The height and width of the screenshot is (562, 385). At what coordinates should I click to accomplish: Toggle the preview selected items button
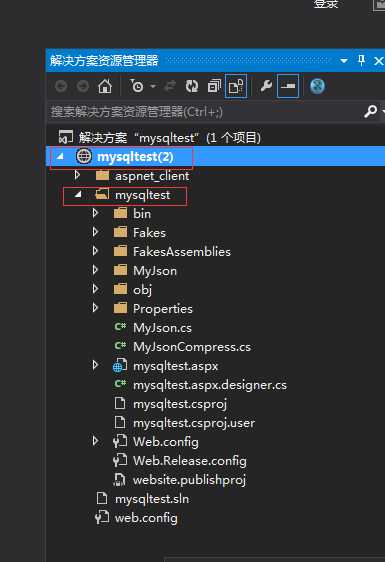click(288, 86)
